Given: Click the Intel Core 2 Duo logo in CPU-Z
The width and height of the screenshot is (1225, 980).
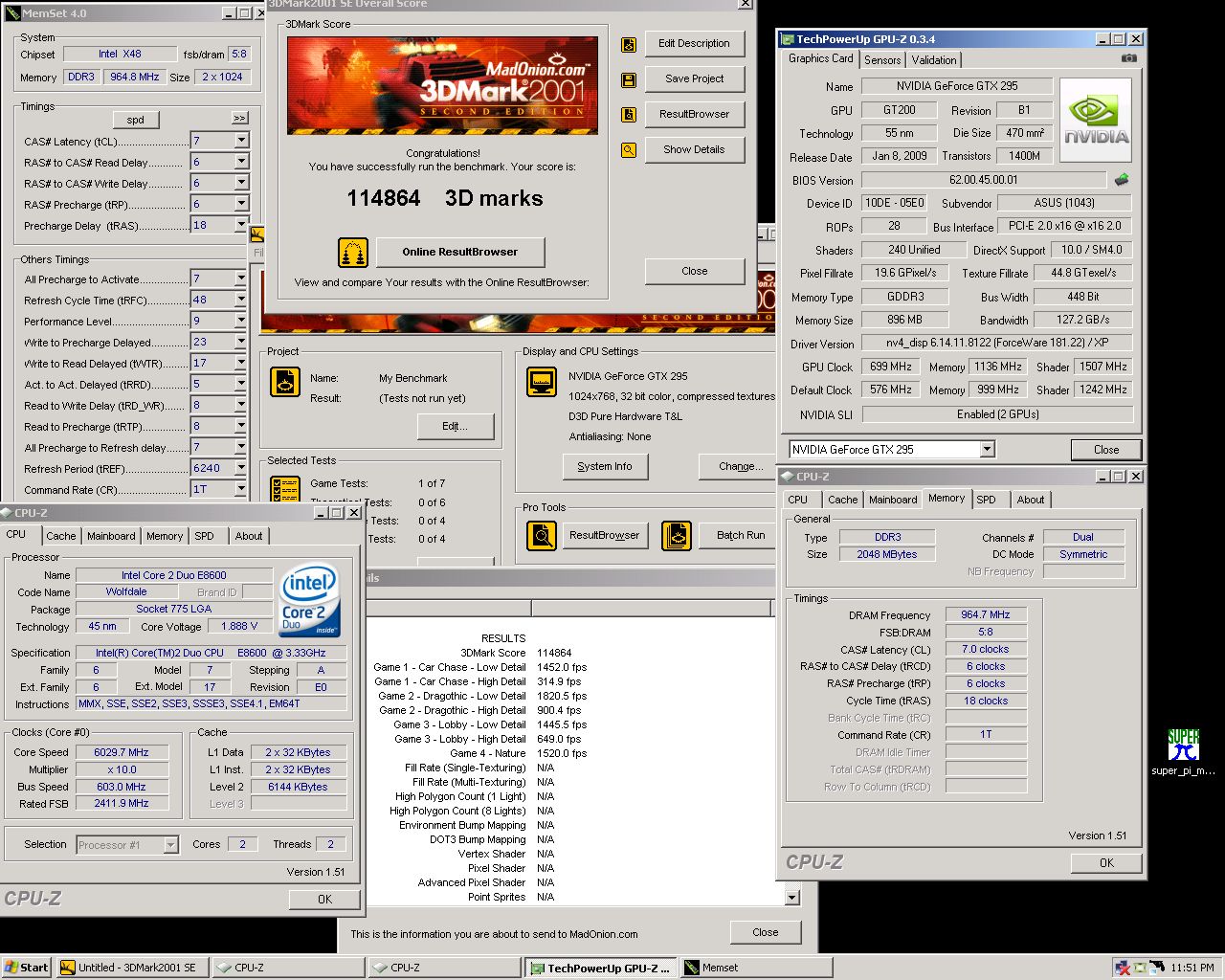Looking at the screenshot, I should click(310, 603).
